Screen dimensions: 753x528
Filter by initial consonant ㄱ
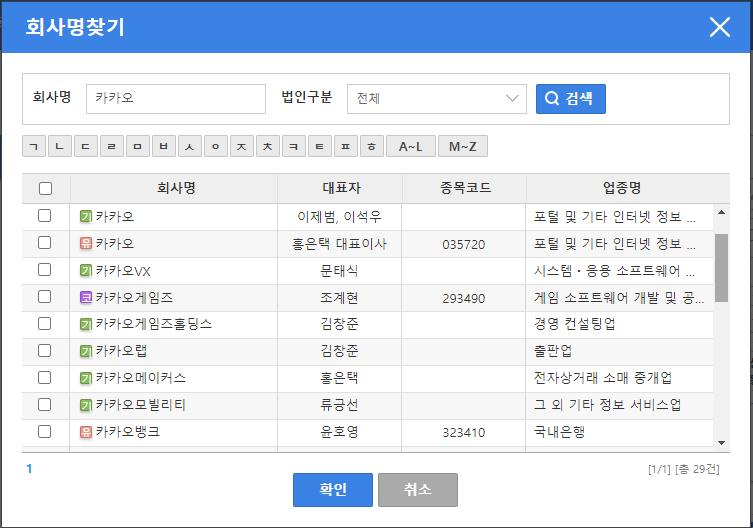pos(34,146)
